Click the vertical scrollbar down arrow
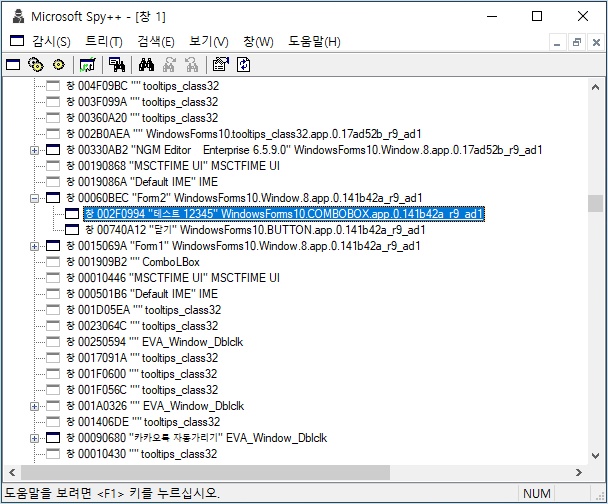The image size is (608, 504). pyautogui.click(x=595, y=456)
